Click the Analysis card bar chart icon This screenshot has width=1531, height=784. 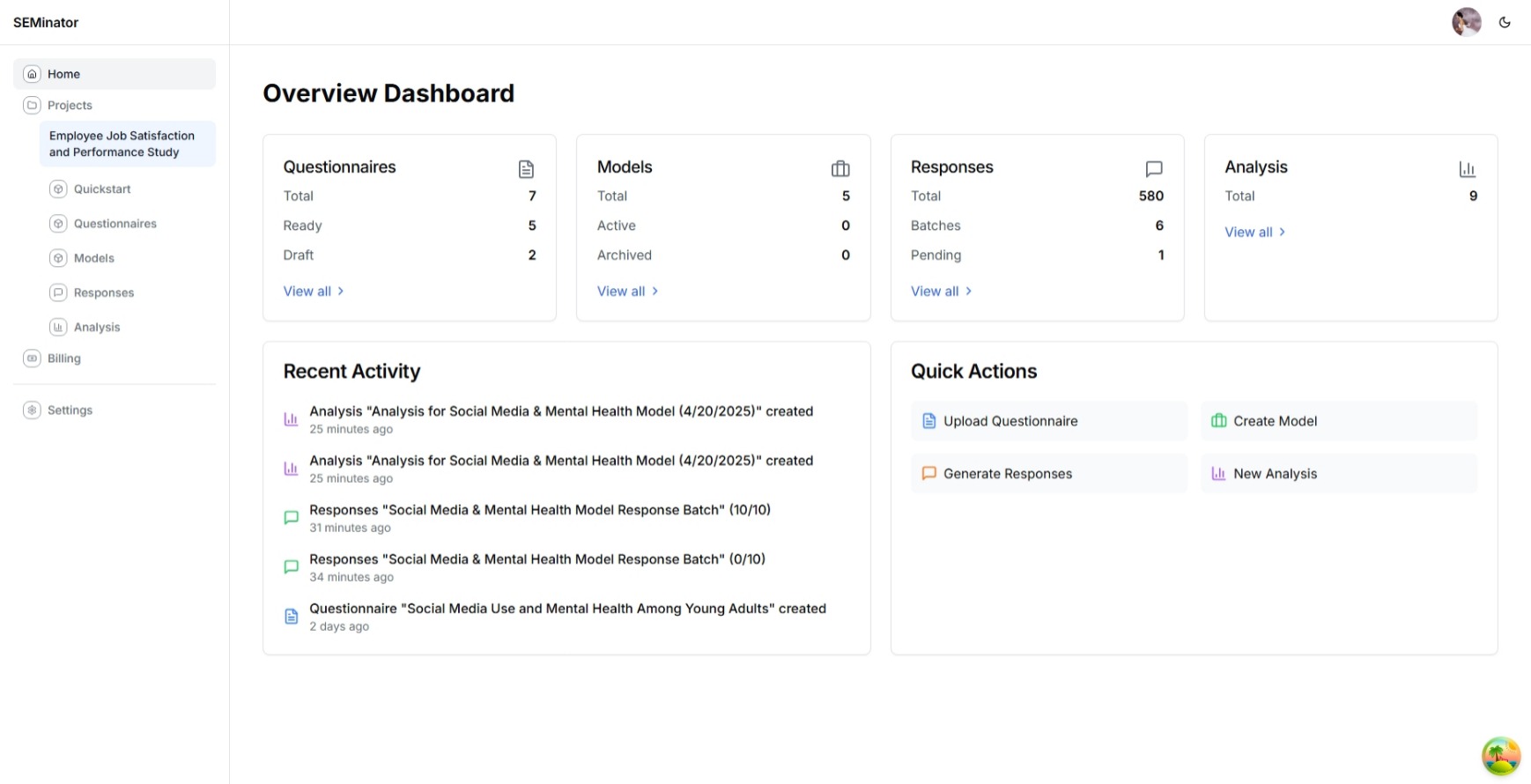point(1467,168)
